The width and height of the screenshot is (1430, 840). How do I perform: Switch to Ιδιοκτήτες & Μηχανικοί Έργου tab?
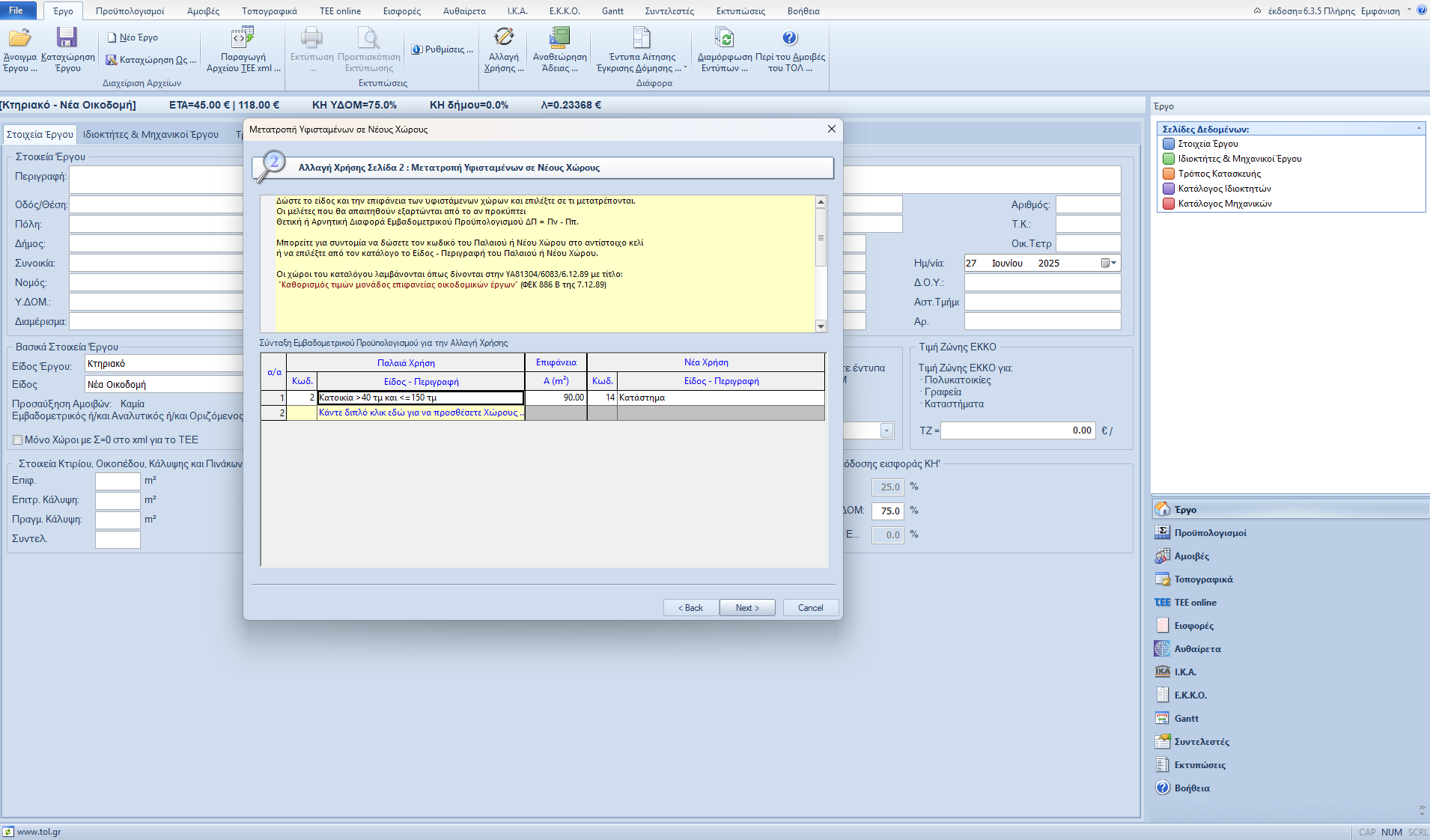[150, 135]
